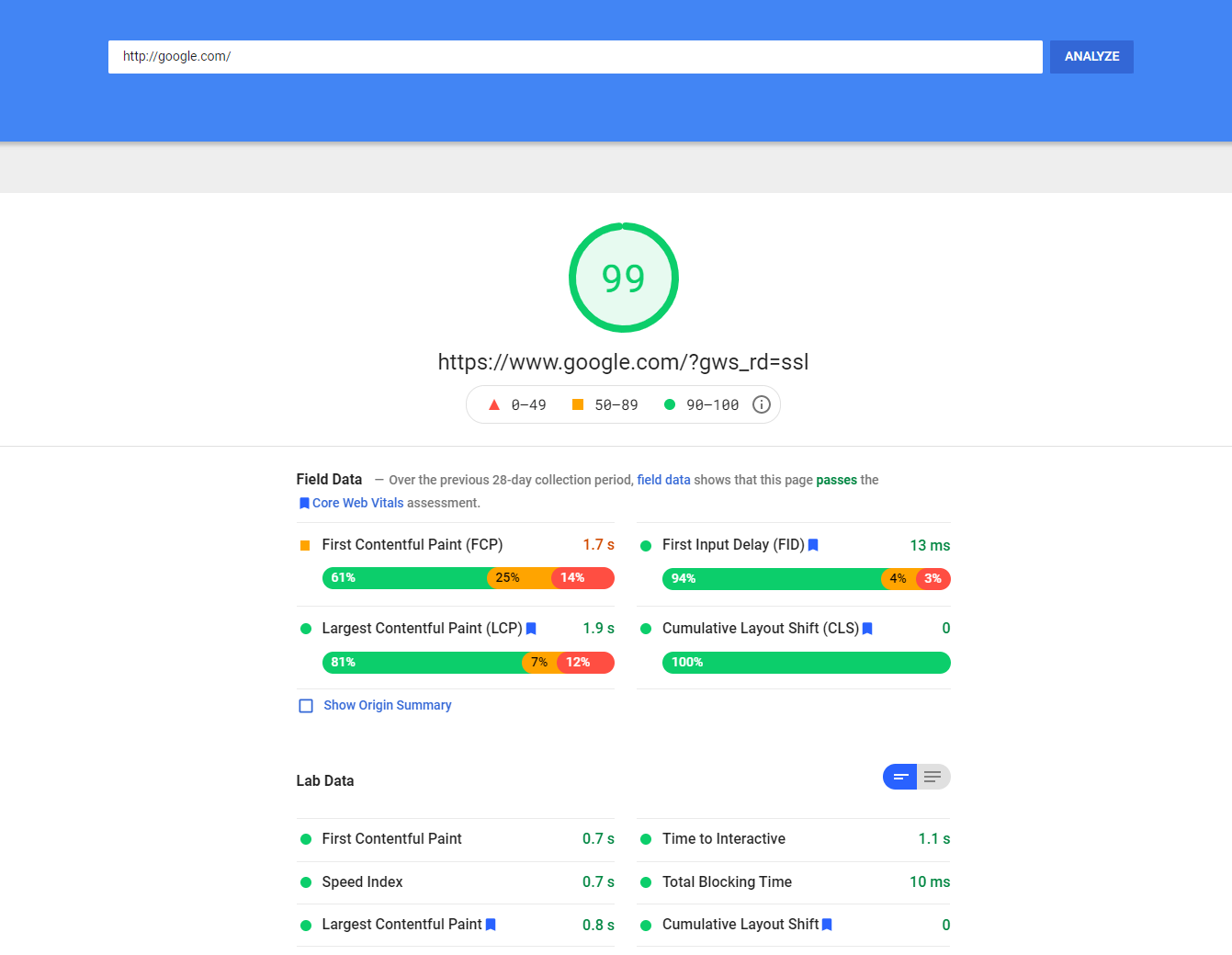Click bookmark icon beside Lab Data Cumulative Layout Shift

(827, 925)
